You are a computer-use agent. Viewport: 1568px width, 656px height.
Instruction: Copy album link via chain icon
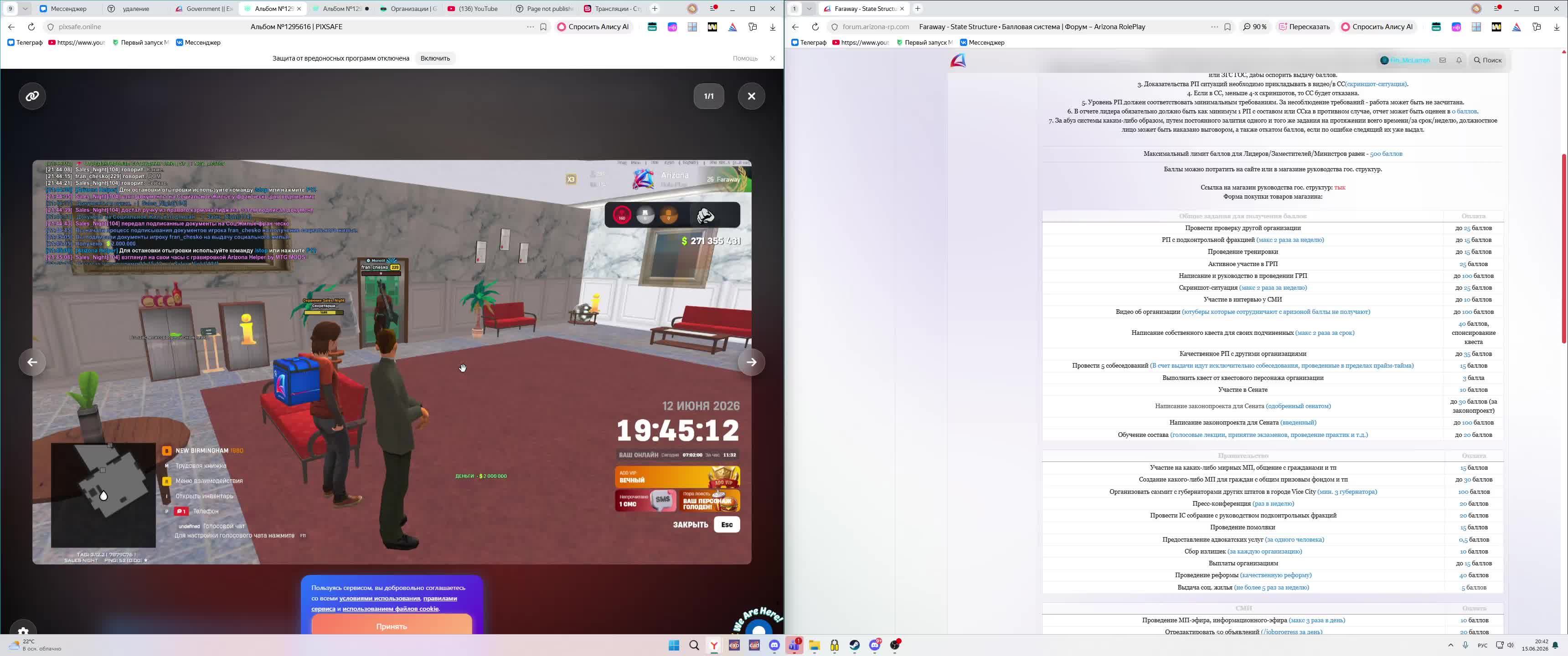click(32, 96)
